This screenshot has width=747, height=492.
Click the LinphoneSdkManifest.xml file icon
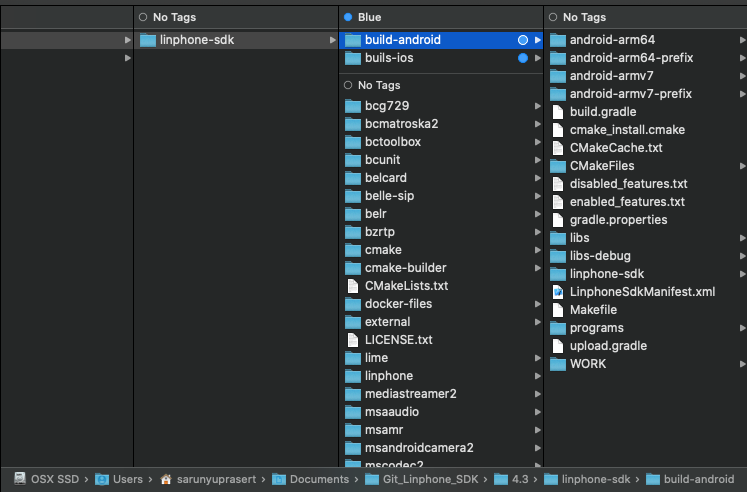pyautogui.click(x=557, y=292)
